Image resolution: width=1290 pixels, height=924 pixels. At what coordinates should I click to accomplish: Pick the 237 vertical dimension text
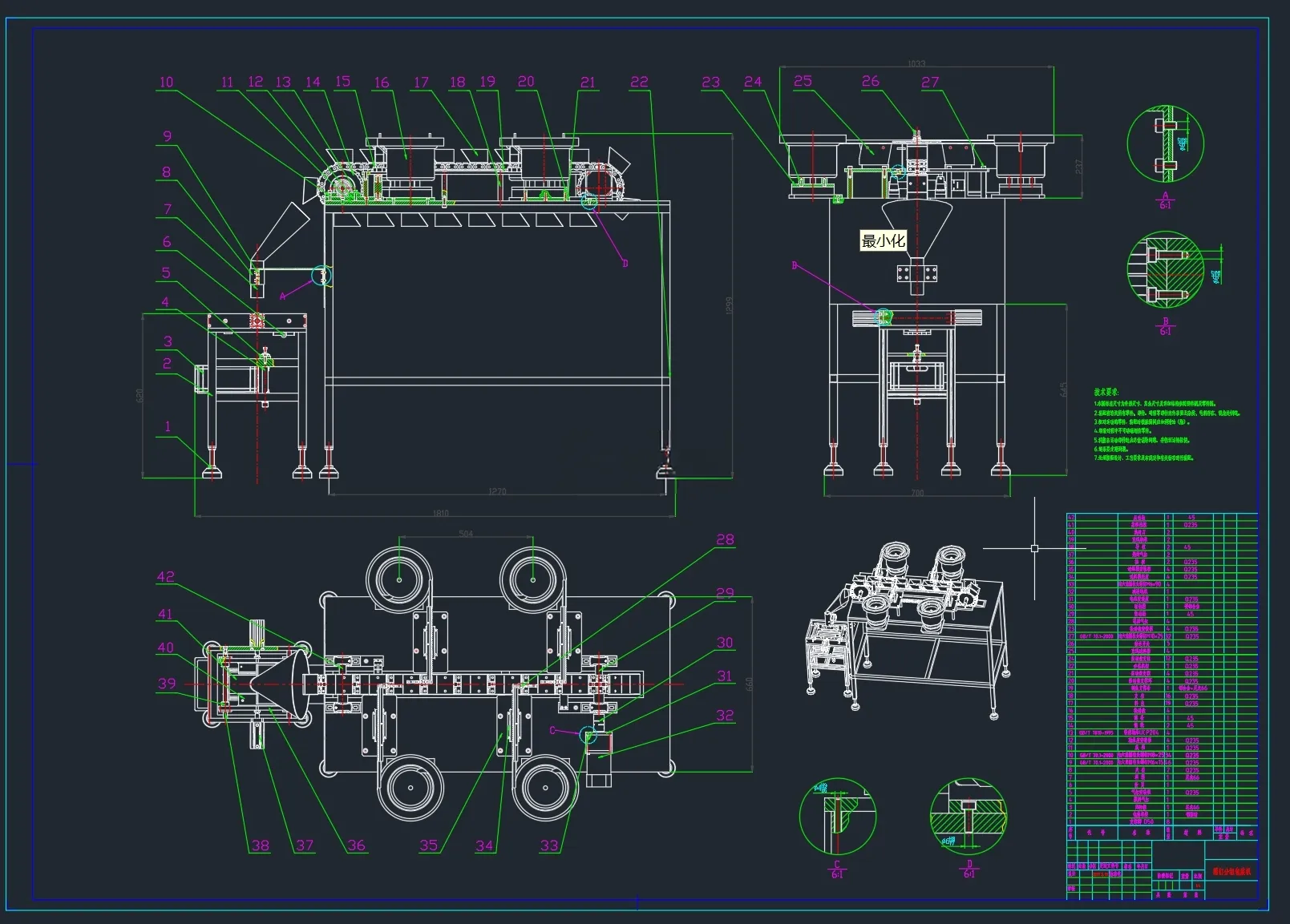pos(1078,167)
